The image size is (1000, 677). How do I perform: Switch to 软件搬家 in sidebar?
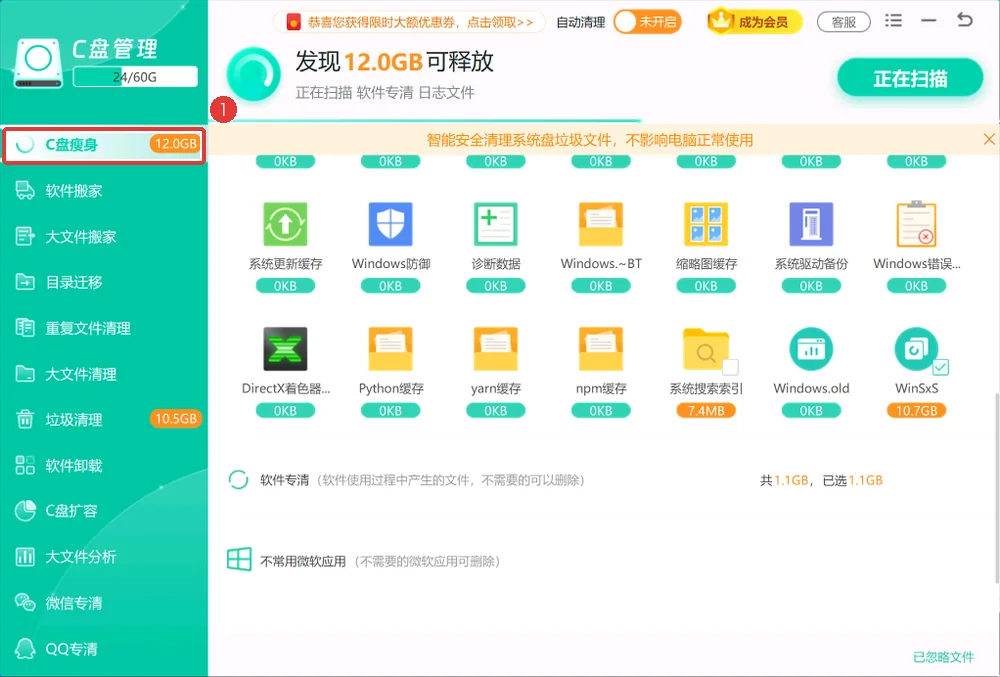(104, 191)
